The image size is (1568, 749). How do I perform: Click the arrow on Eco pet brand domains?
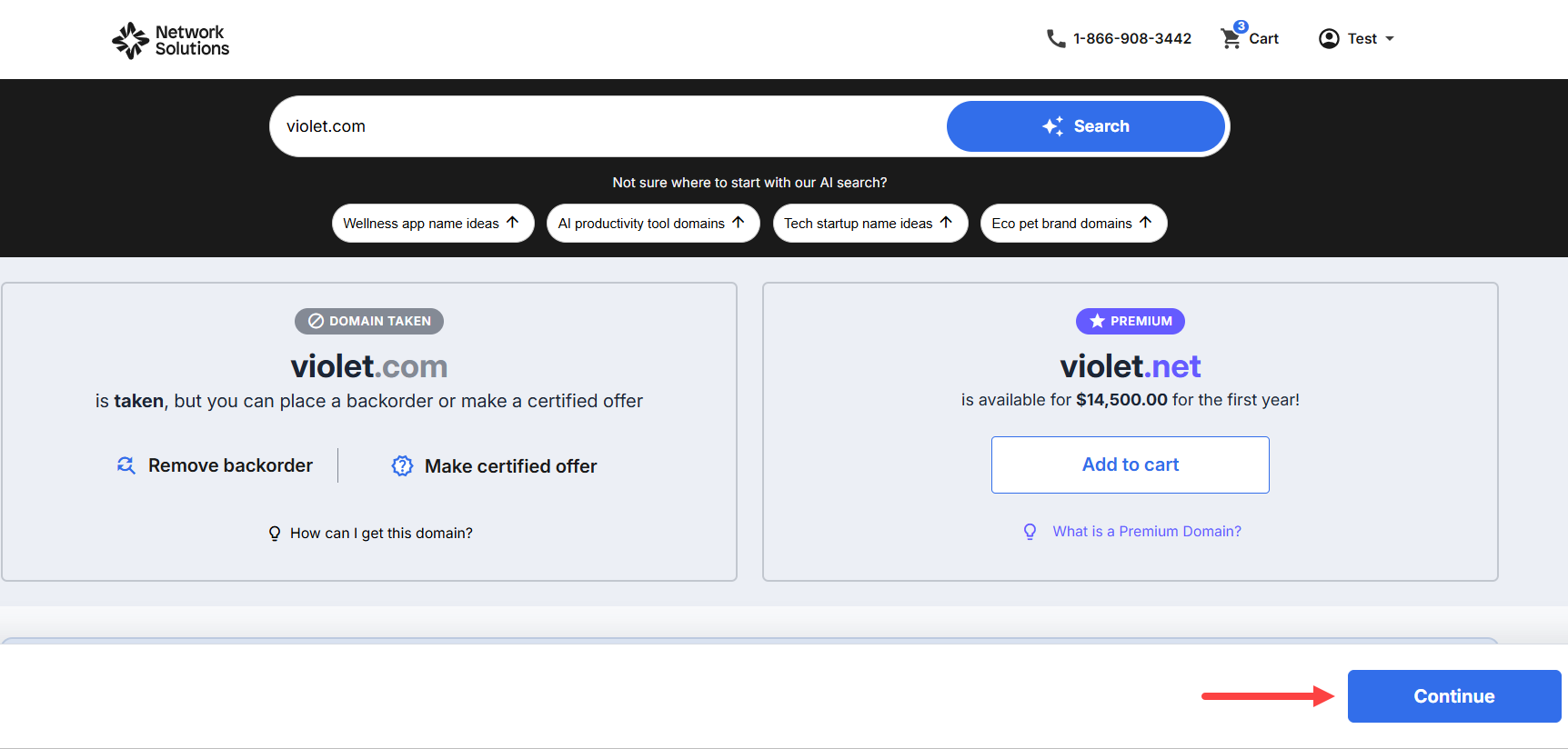click(1146, 223)
